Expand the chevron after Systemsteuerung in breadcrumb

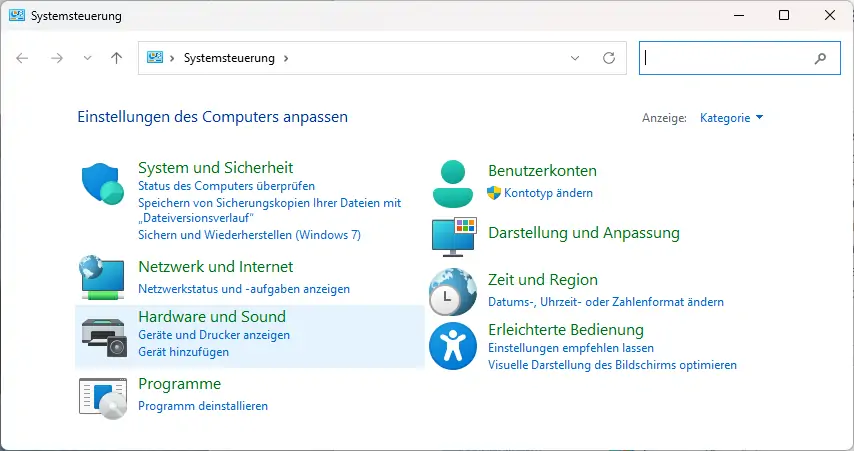(286, 58)
